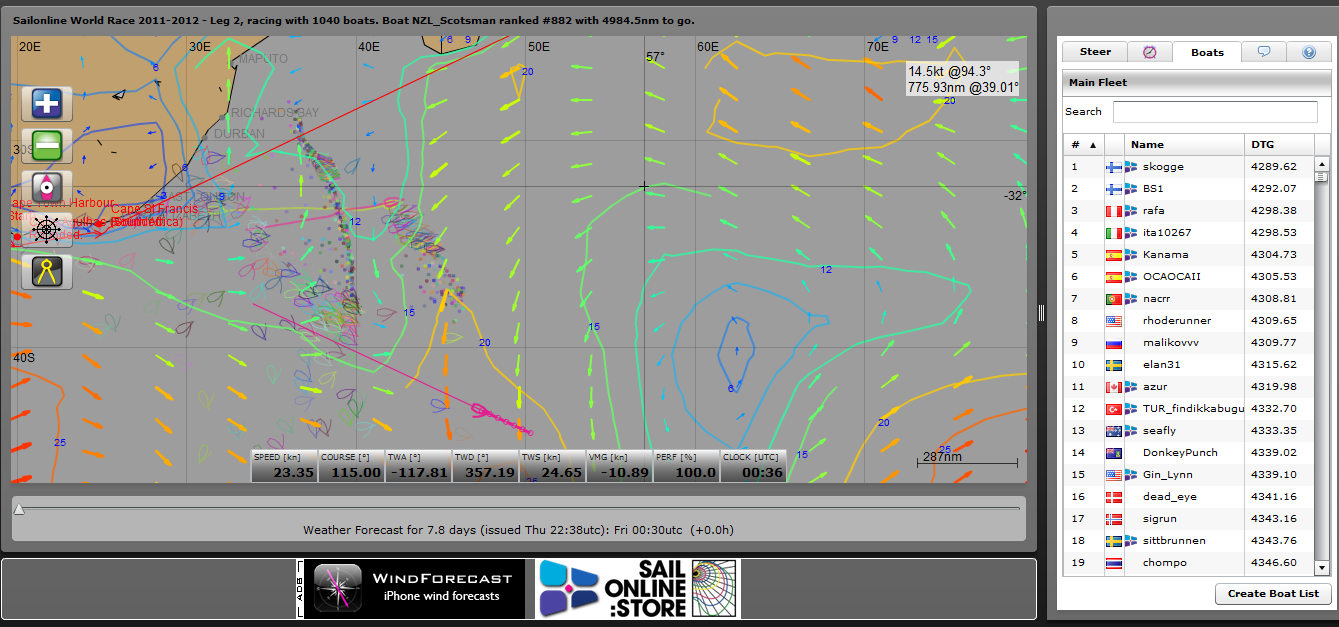Click the DURBAN label on the map

coord(239,134)
